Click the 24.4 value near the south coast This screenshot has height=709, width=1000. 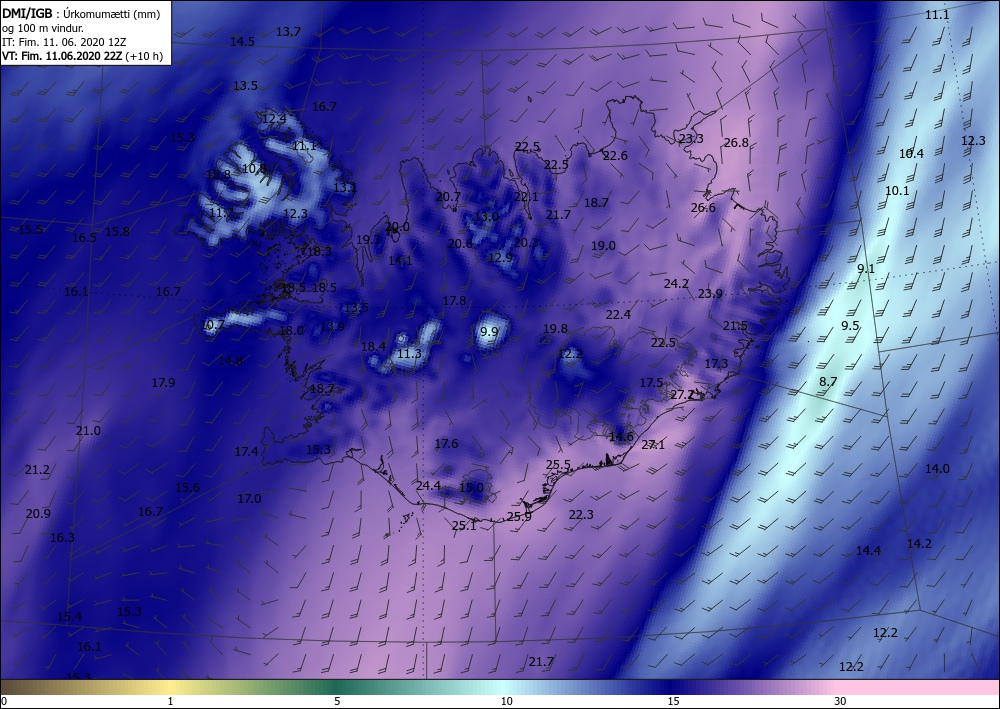coord(428,486)
